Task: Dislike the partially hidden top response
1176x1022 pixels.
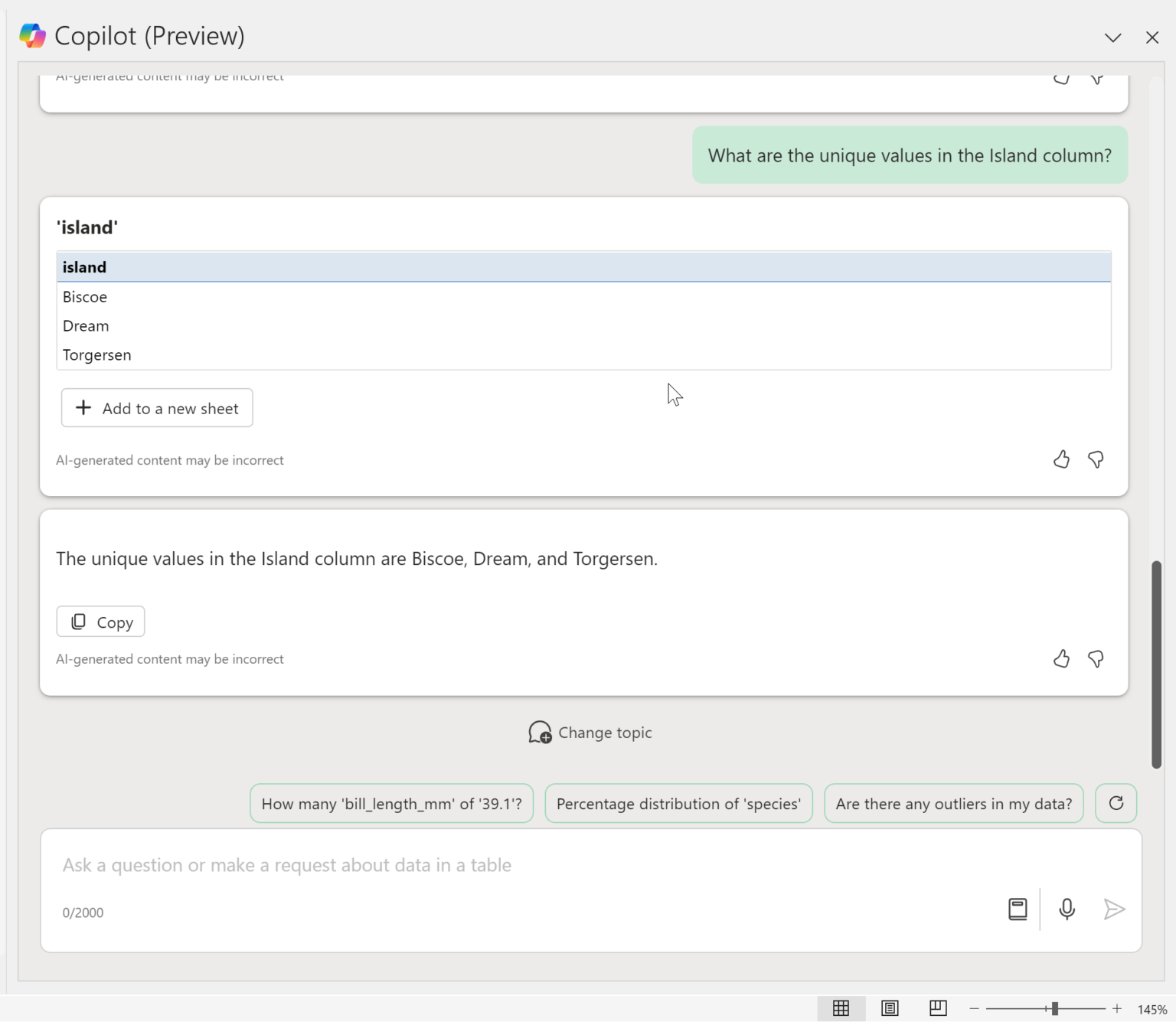Action: (x=1096, y=78)
